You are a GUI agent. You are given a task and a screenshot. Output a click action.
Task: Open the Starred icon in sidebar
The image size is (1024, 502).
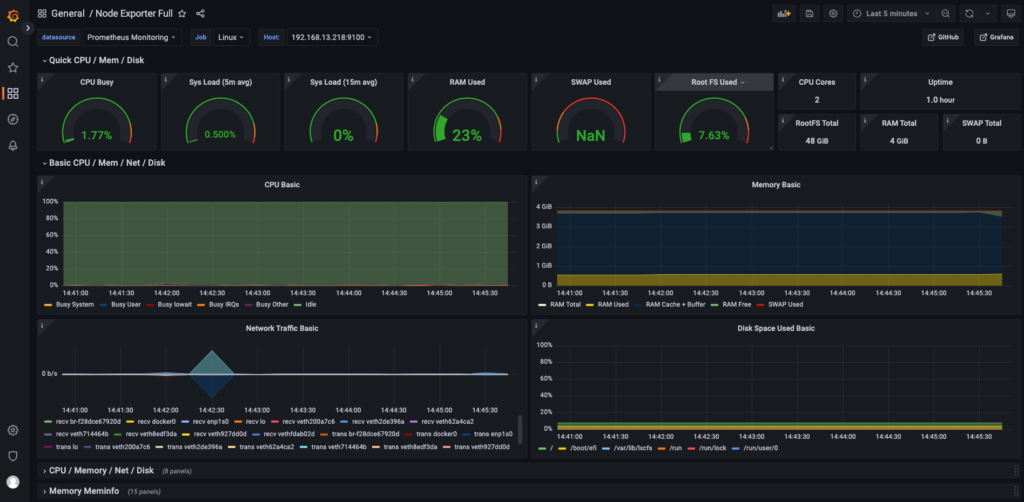point(12,67)
